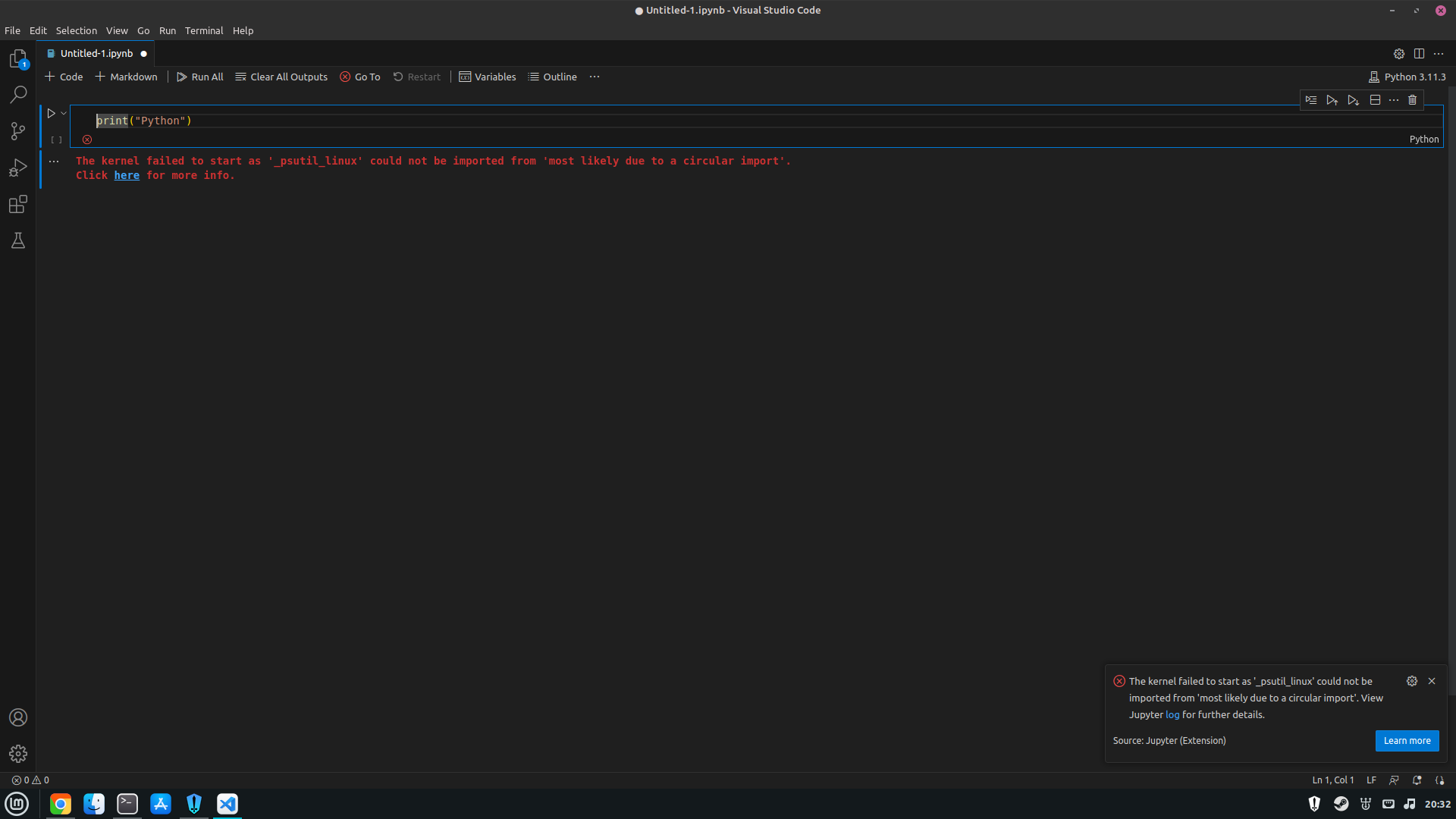Open the Testing flask view
The width and height of the screenshot is (1456, 819).
(x=18, y=241)
